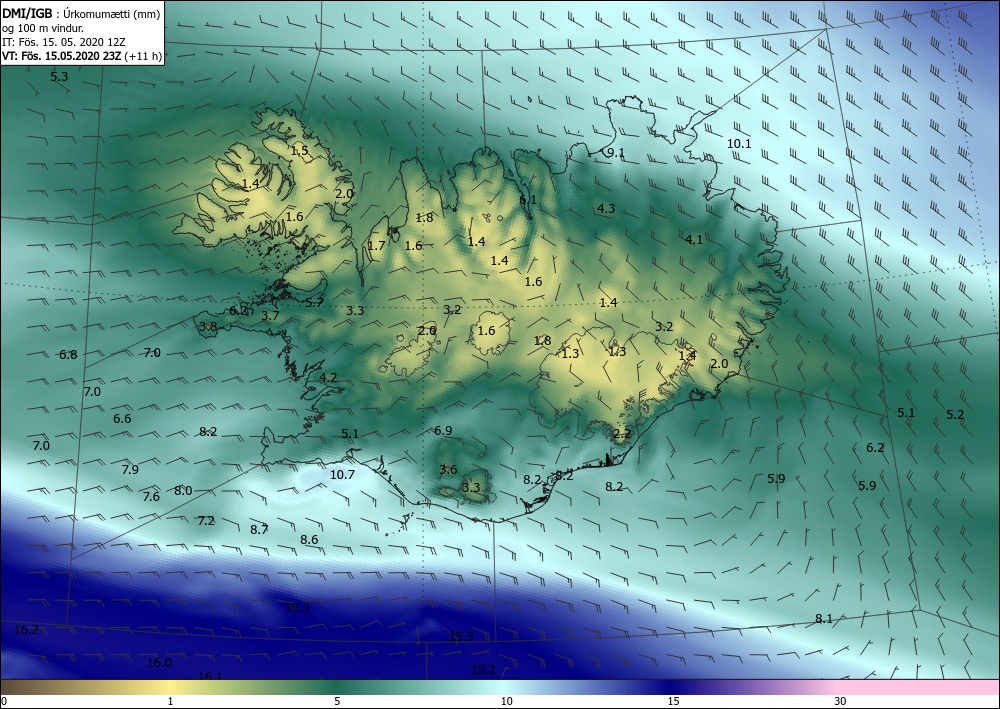
Task: Click the value 1.5 in the Westfjords
Action: [300, 151]
